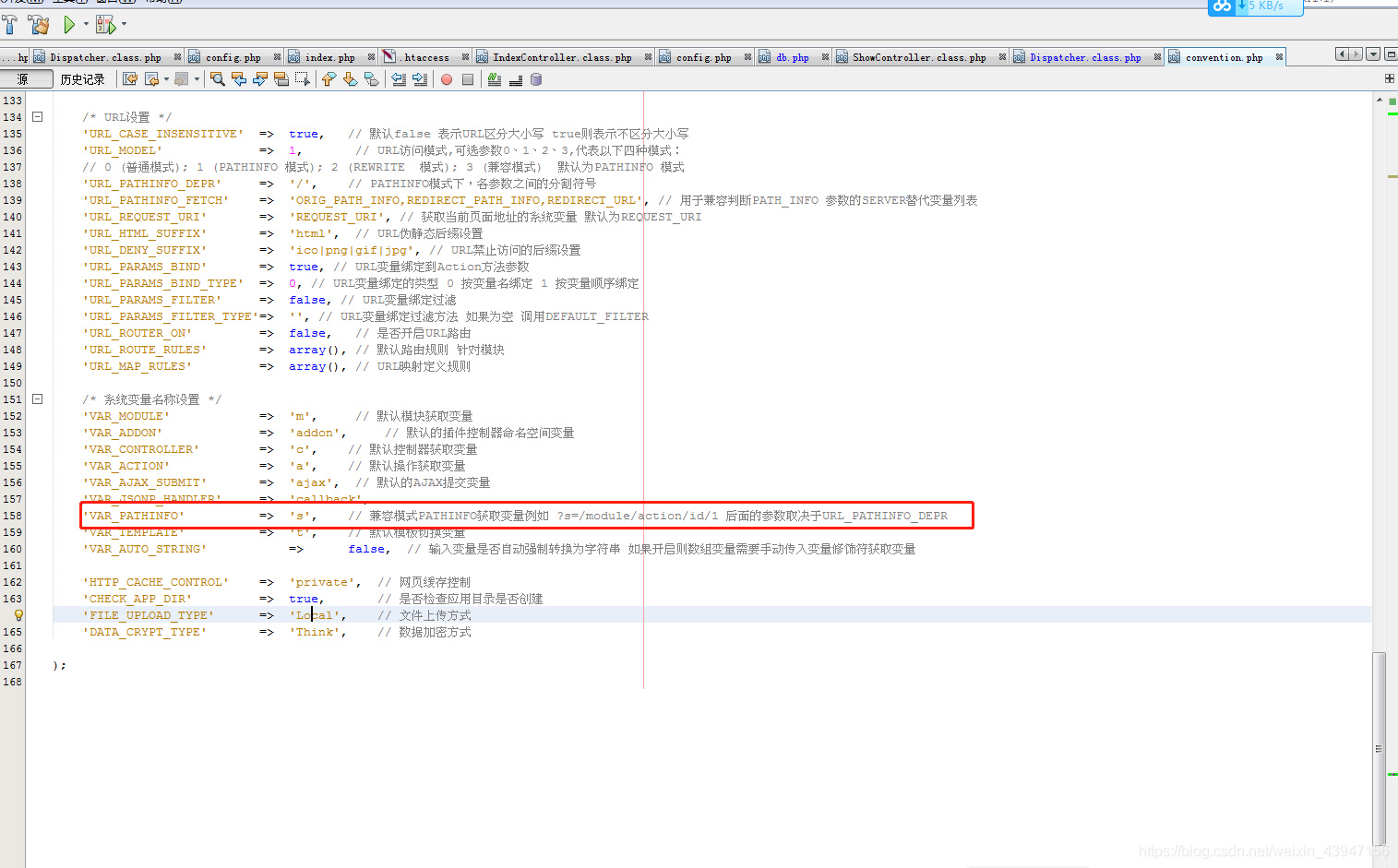1398x868 pixels.
Task: Open the IndexController.class.php tab
Action: pos(562,57)
